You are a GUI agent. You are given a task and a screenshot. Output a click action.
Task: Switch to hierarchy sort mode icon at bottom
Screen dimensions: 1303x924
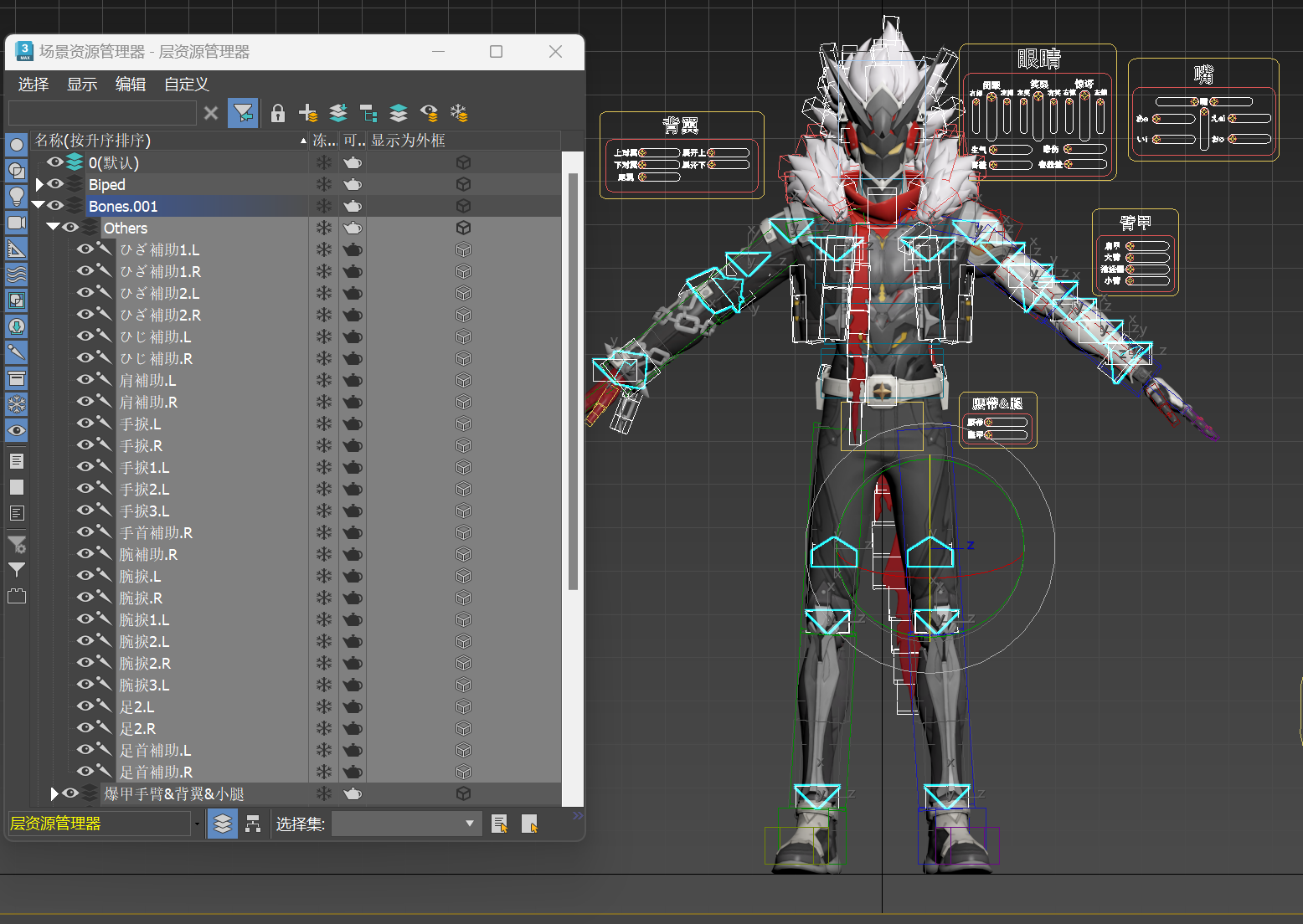pyautogui.click(x=253, y=824)
